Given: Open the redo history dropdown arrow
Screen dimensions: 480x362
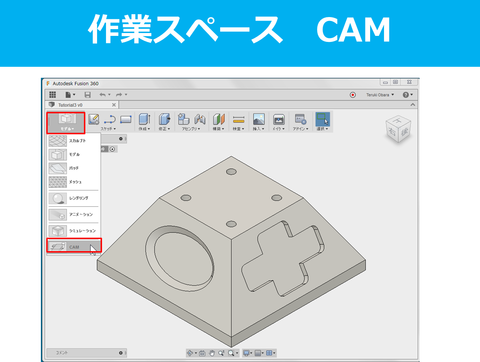Looking at the screenshot, I should point(126,95).
